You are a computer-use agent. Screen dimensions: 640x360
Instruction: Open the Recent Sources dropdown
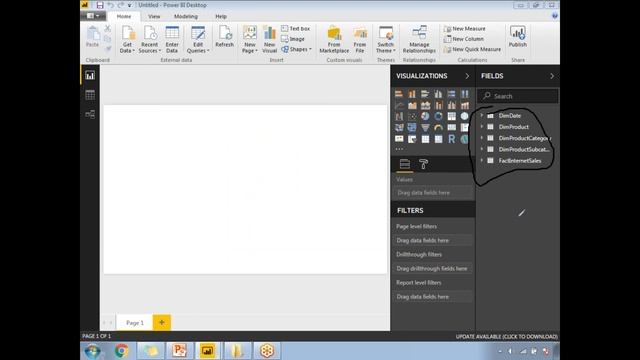click(x=149, y=39)
